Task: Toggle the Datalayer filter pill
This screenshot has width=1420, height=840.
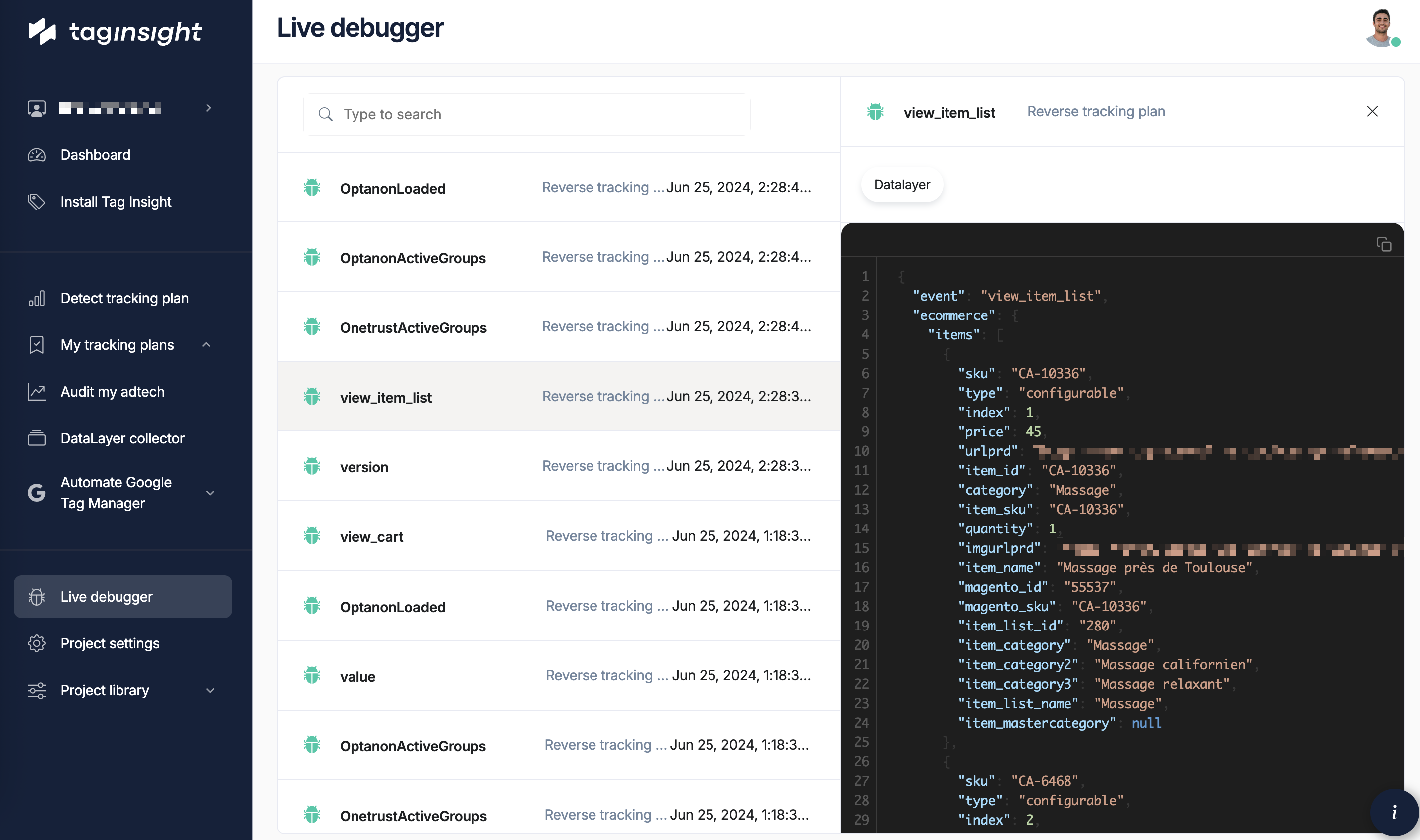Action: click(901, 184)
